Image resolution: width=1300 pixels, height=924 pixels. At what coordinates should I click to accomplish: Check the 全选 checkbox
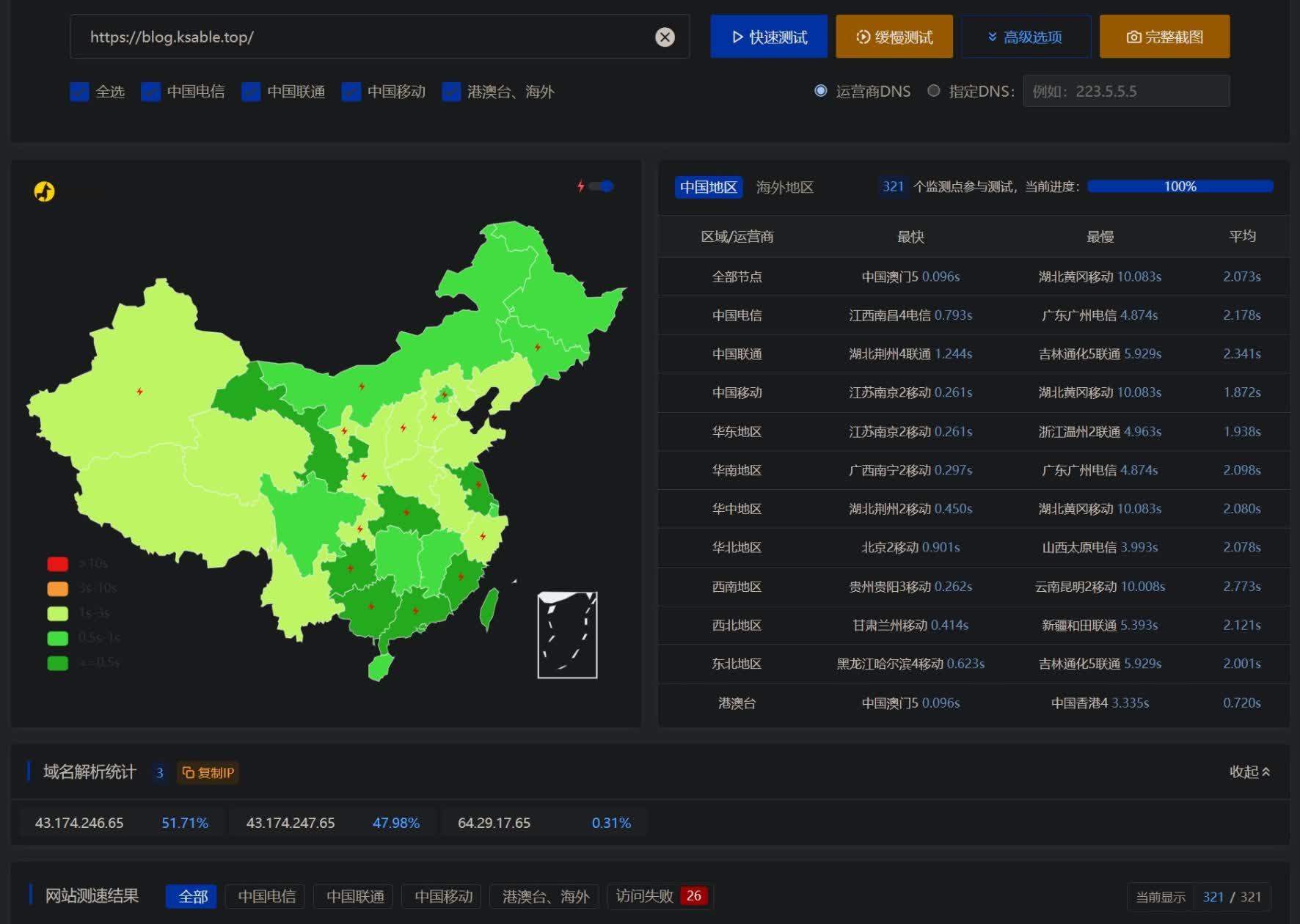[79, 92]
